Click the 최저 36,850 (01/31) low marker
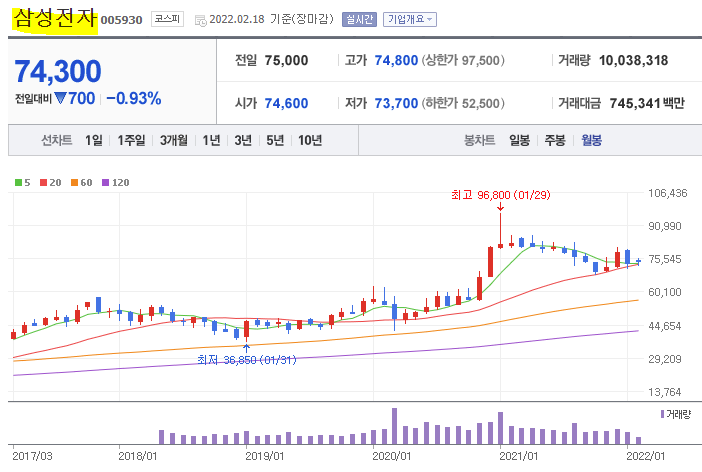This screenshot has width=702, height=472. tap(247, 360)
